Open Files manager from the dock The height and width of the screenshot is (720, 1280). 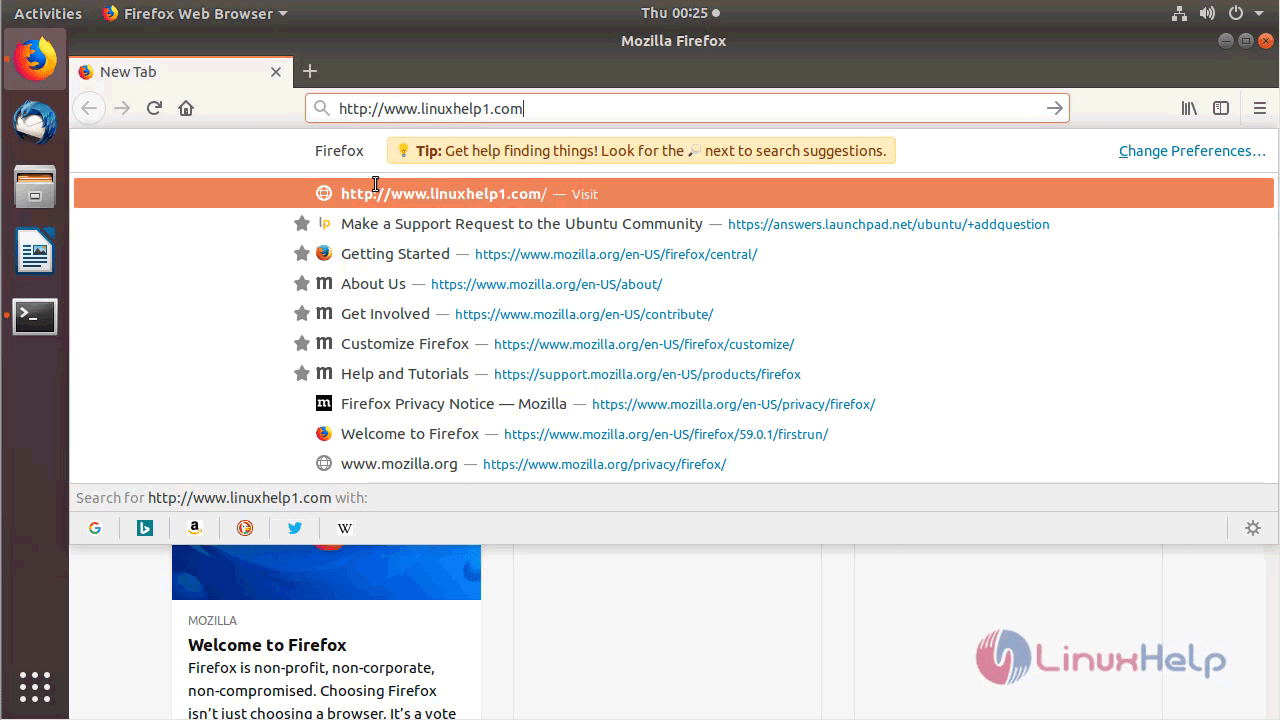click(35, 187)
